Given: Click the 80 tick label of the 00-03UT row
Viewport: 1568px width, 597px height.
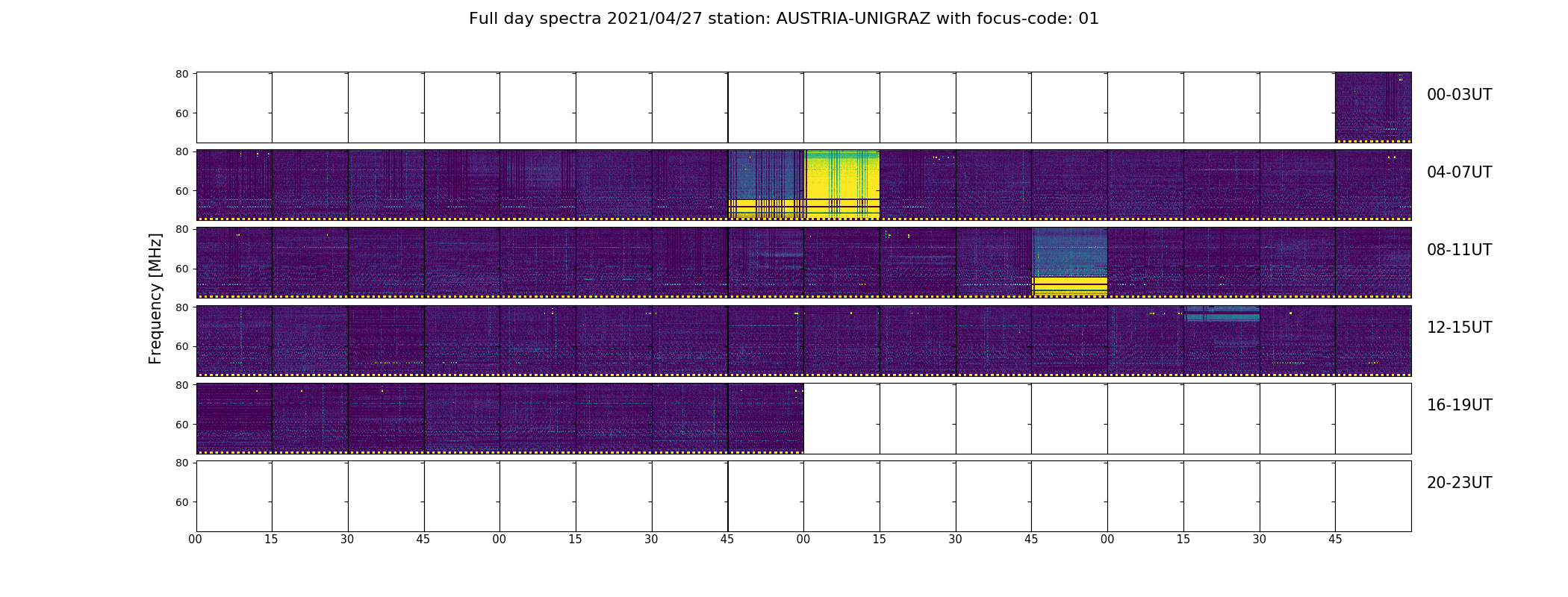Looking at the screenshot, I should click(181, 74).
